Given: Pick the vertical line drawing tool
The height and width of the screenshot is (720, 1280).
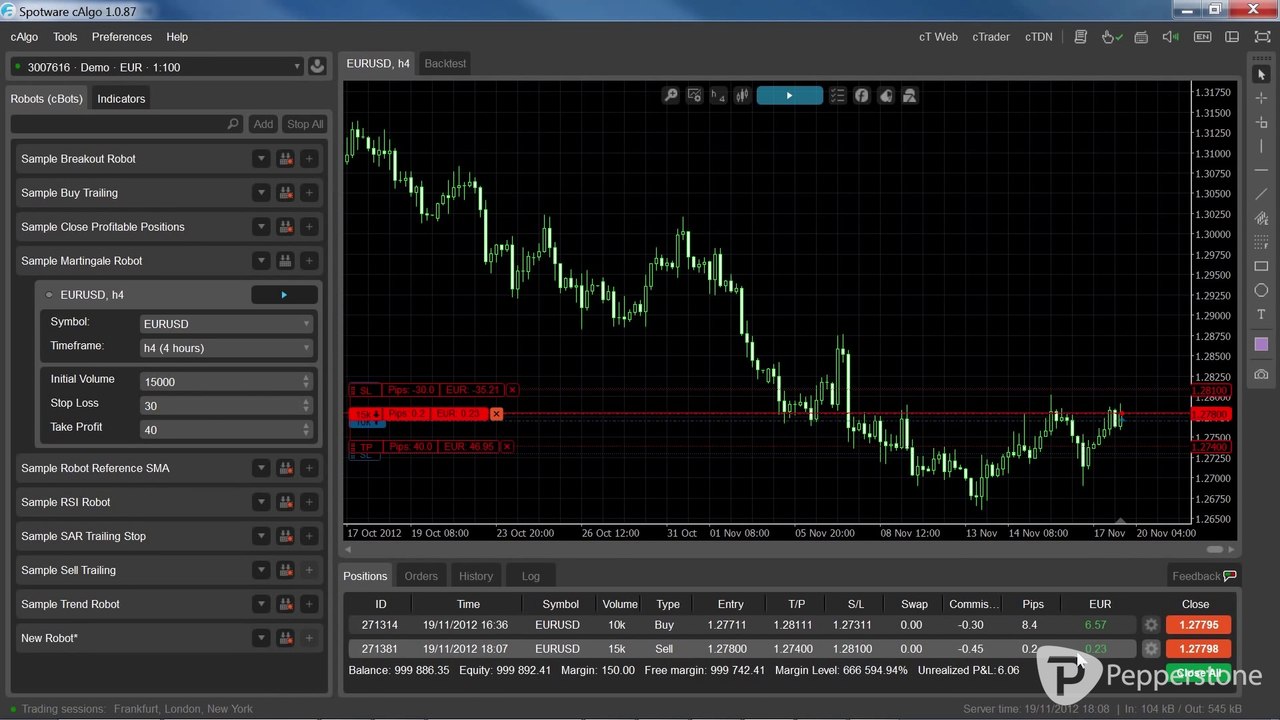Looking at the screenshot, I should (1261, 146).
